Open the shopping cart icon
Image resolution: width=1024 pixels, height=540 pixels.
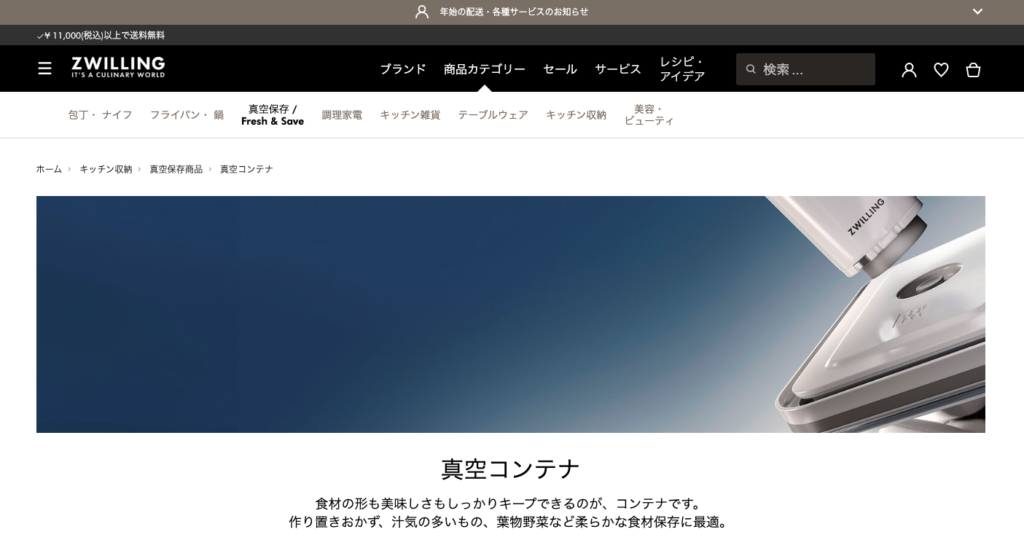tap(973, 69)
